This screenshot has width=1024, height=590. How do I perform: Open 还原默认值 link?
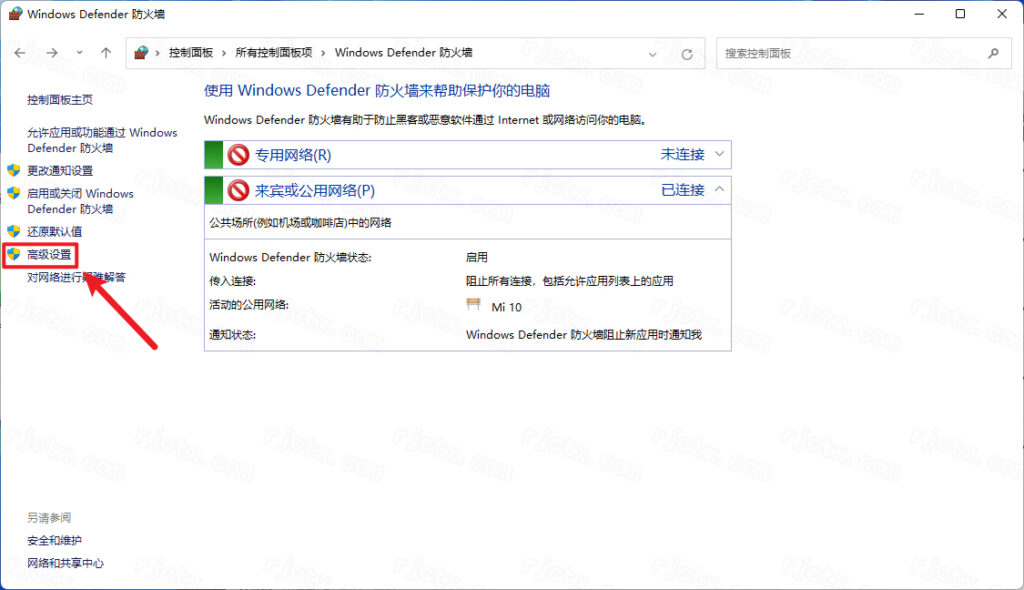[x=54, y=231]
